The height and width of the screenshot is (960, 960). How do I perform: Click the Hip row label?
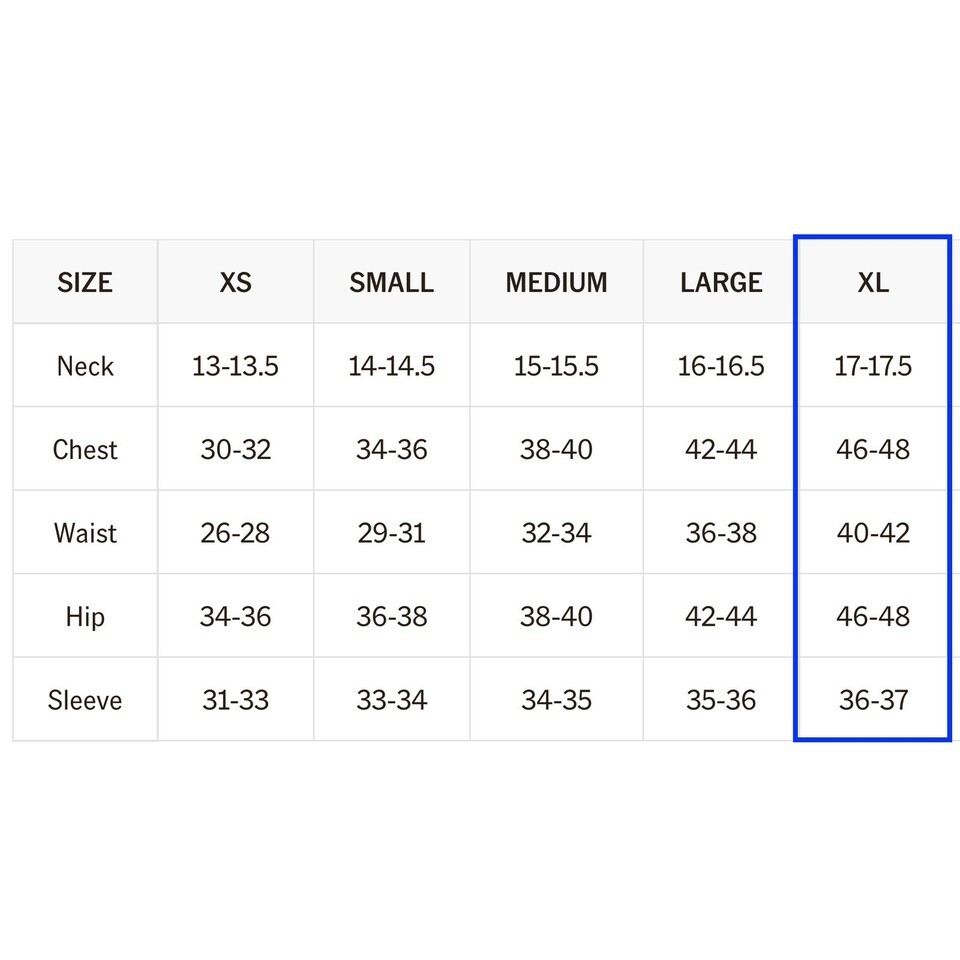tap(85, 616)
